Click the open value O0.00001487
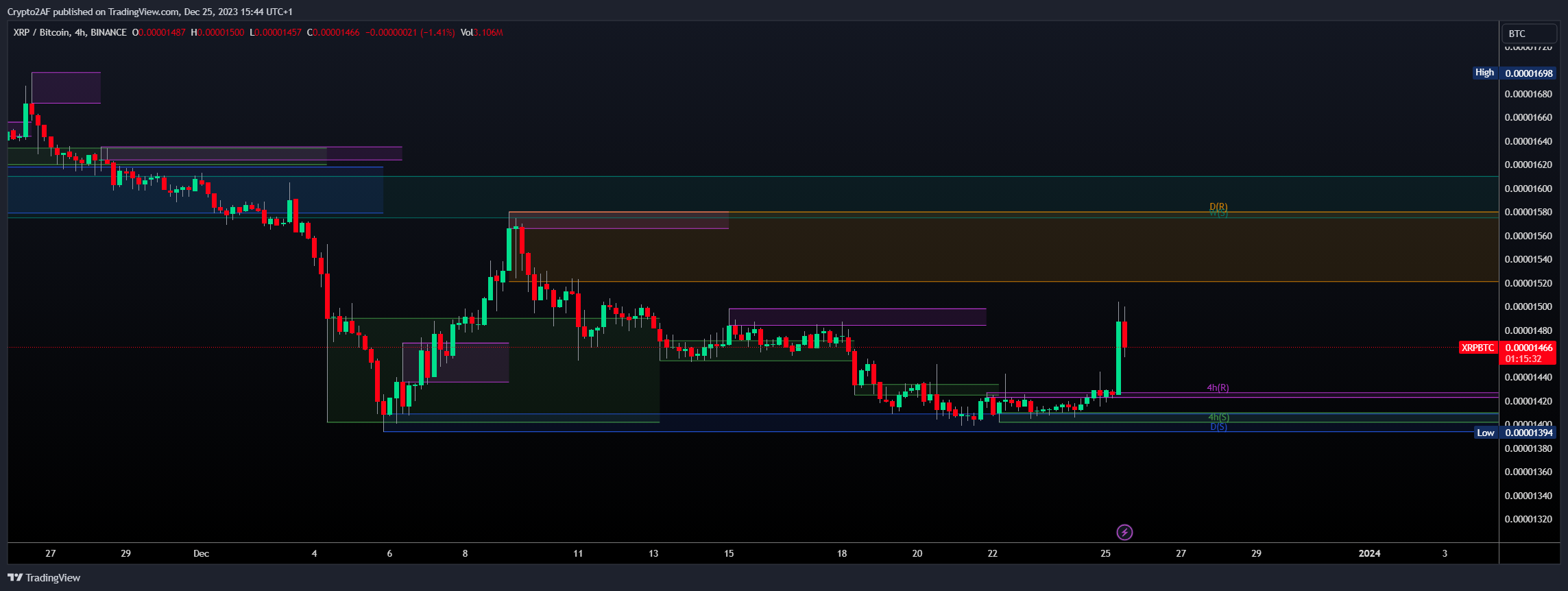Image resolution: width=1568 pixels, height=591 pixels. click(158, 32)
